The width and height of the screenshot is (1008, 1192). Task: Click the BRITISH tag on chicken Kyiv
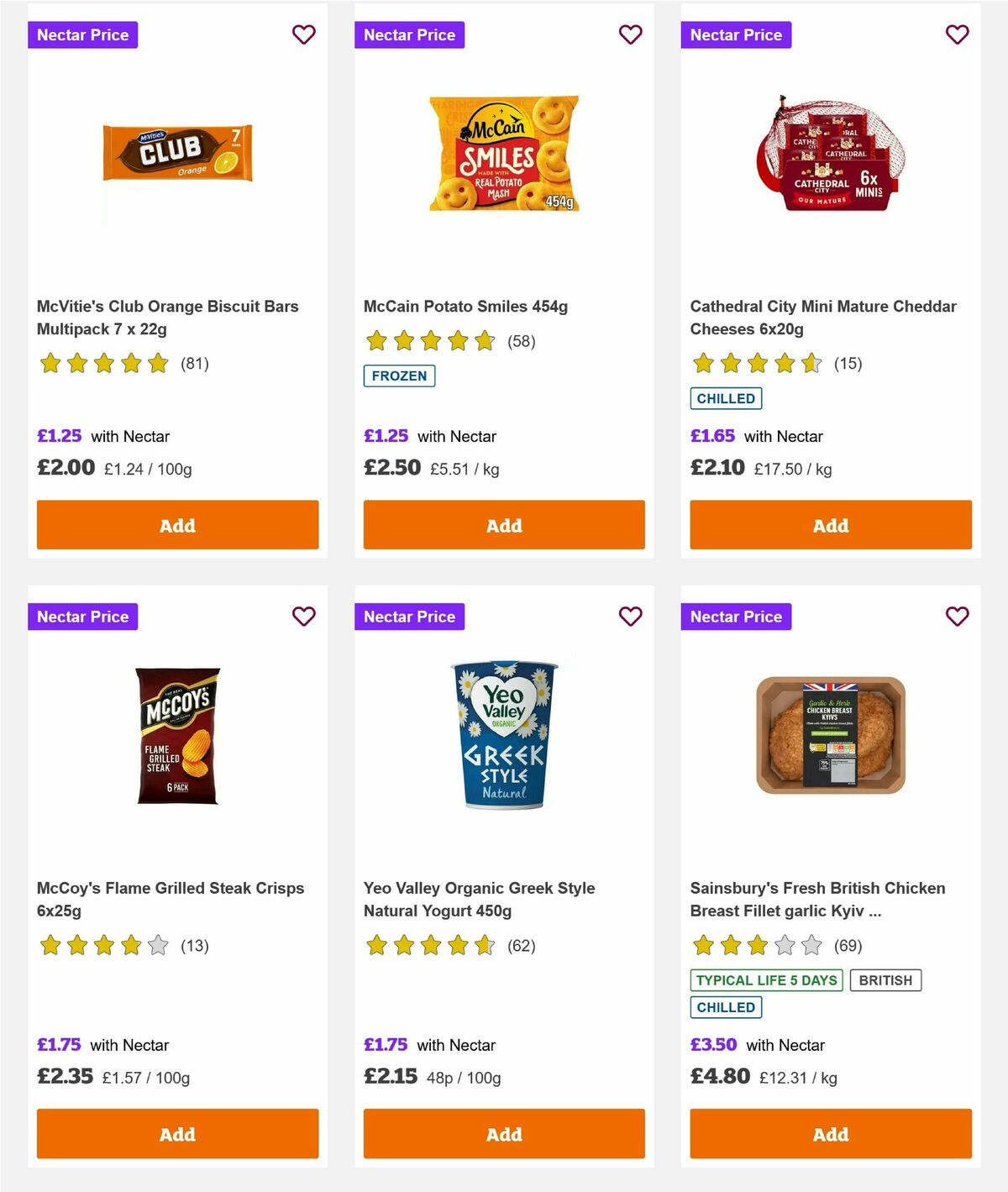click(885, 979)
